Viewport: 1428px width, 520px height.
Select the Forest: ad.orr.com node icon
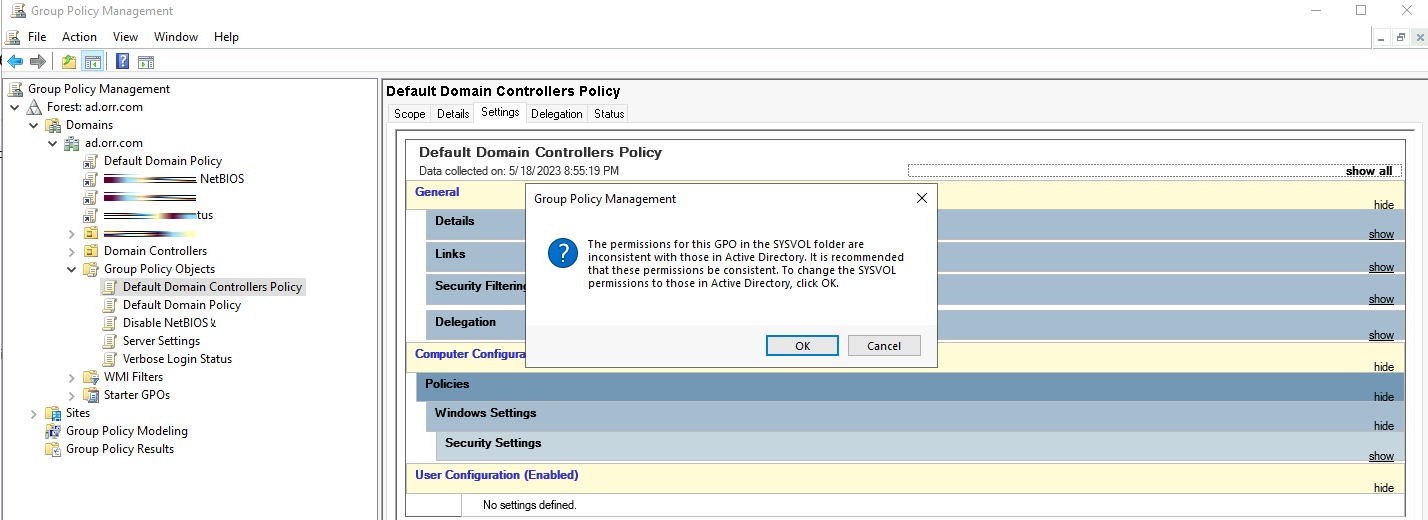pyautogui.click(x=35, y=107)
